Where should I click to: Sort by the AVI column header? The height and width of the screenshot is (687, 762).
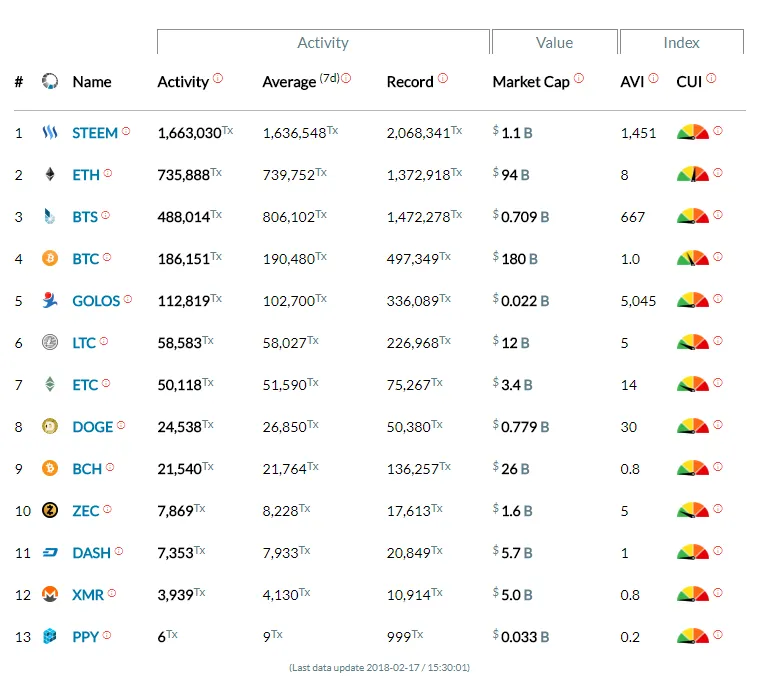[x=632, y=82]
